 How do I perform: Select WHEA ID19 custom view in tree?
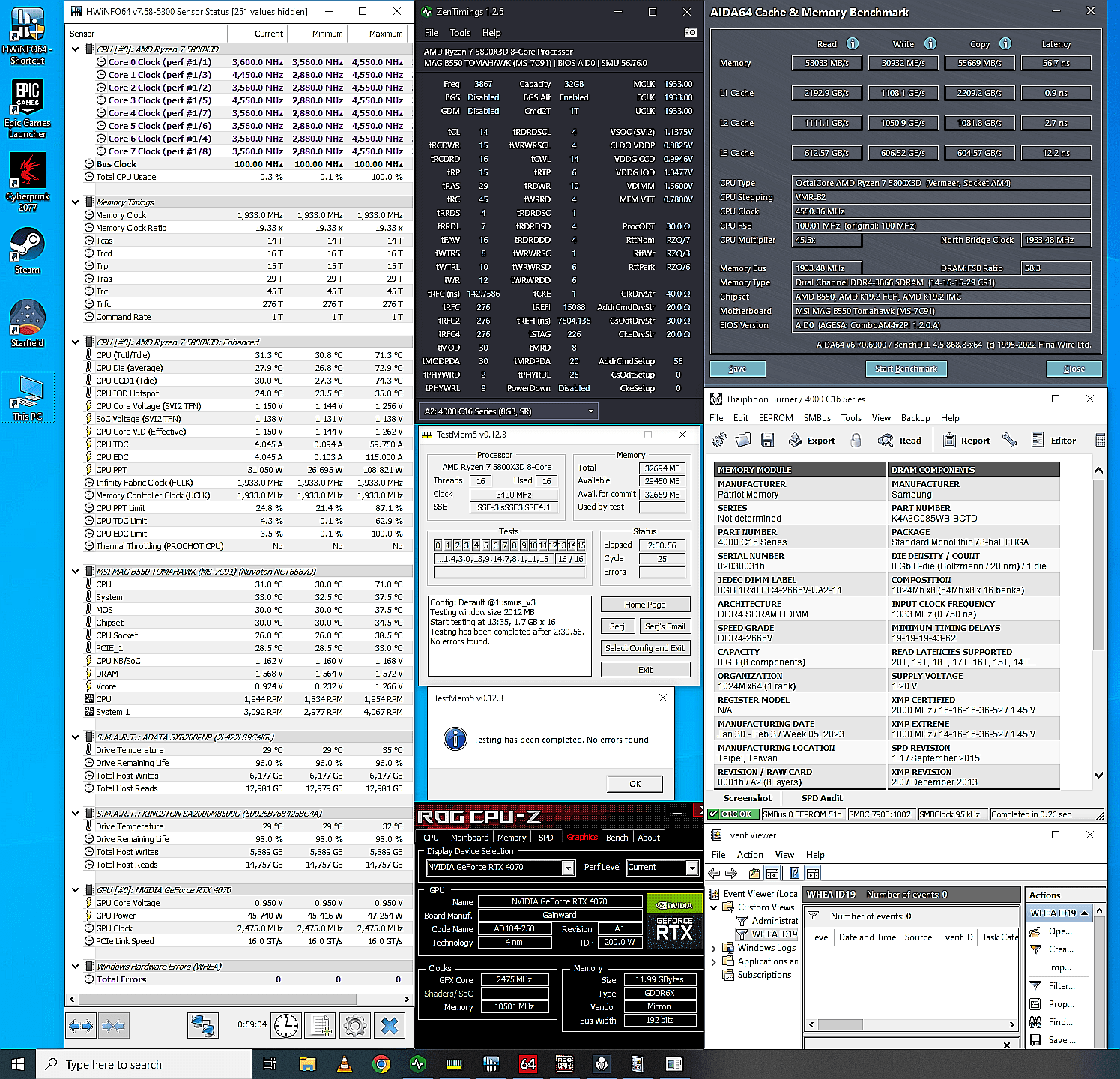774,934
